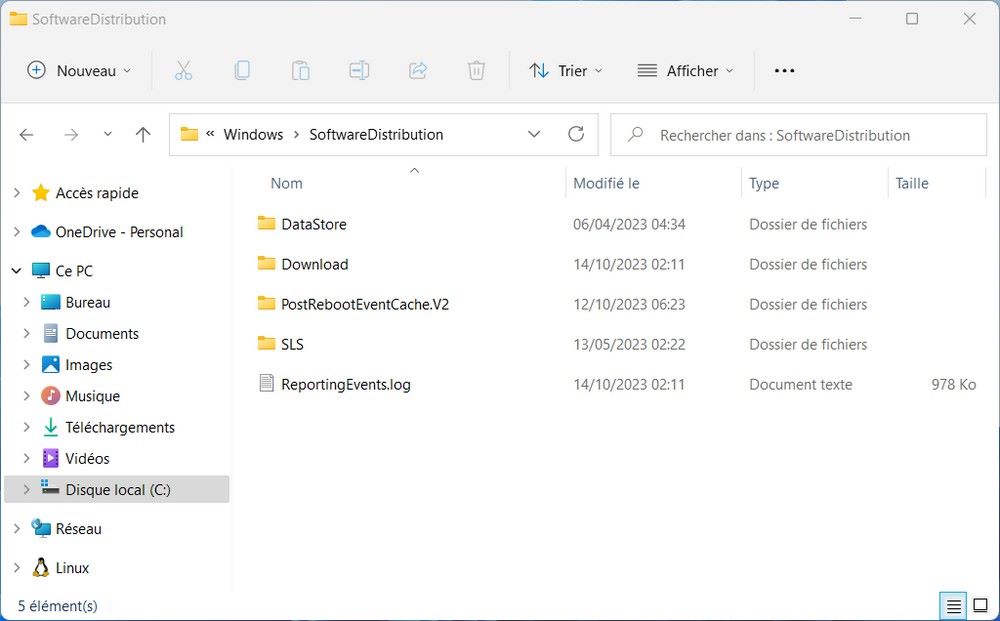Select the ReportingEvents.log file
The height and width of the screenshot is (621, 1000).
click(x=346, y=384)
